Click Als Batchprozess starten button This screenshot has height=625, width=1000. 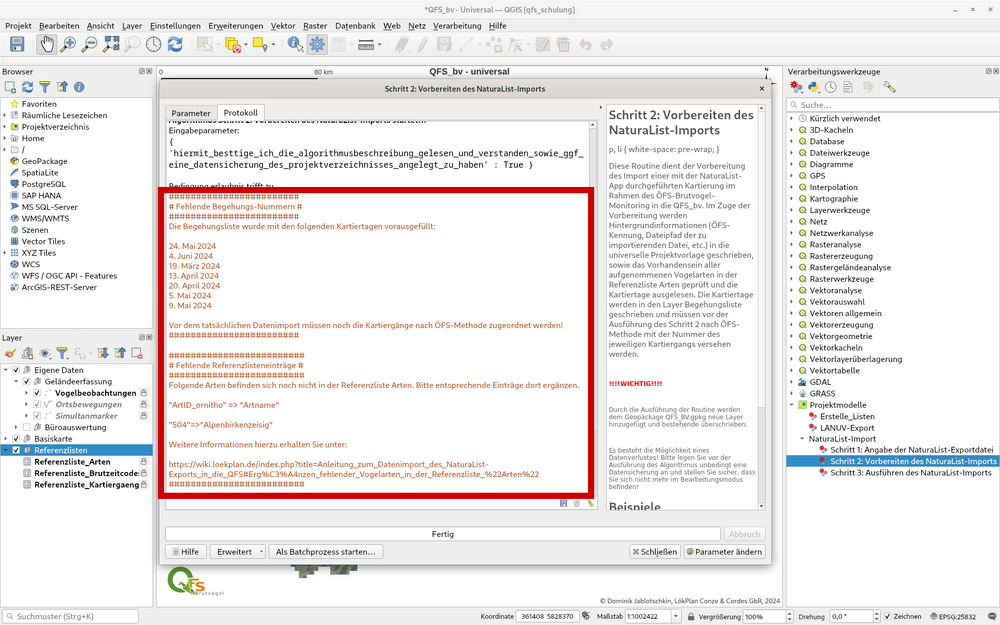(x=326, y=552)
